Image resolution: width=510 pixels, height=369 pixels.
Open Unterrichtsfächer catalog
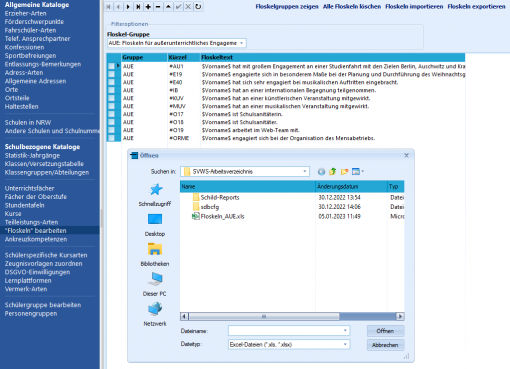point(30,188)
